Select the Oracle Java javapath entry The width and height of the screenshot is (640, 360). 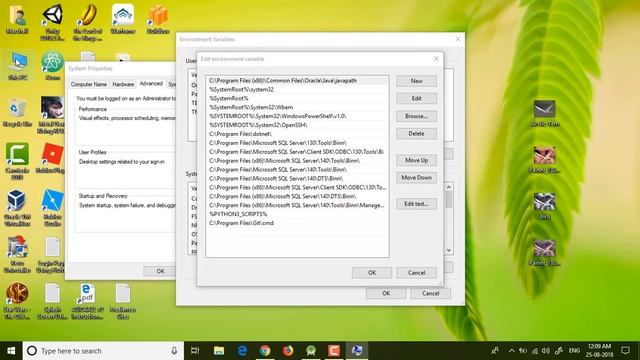(x=297, y=81)
